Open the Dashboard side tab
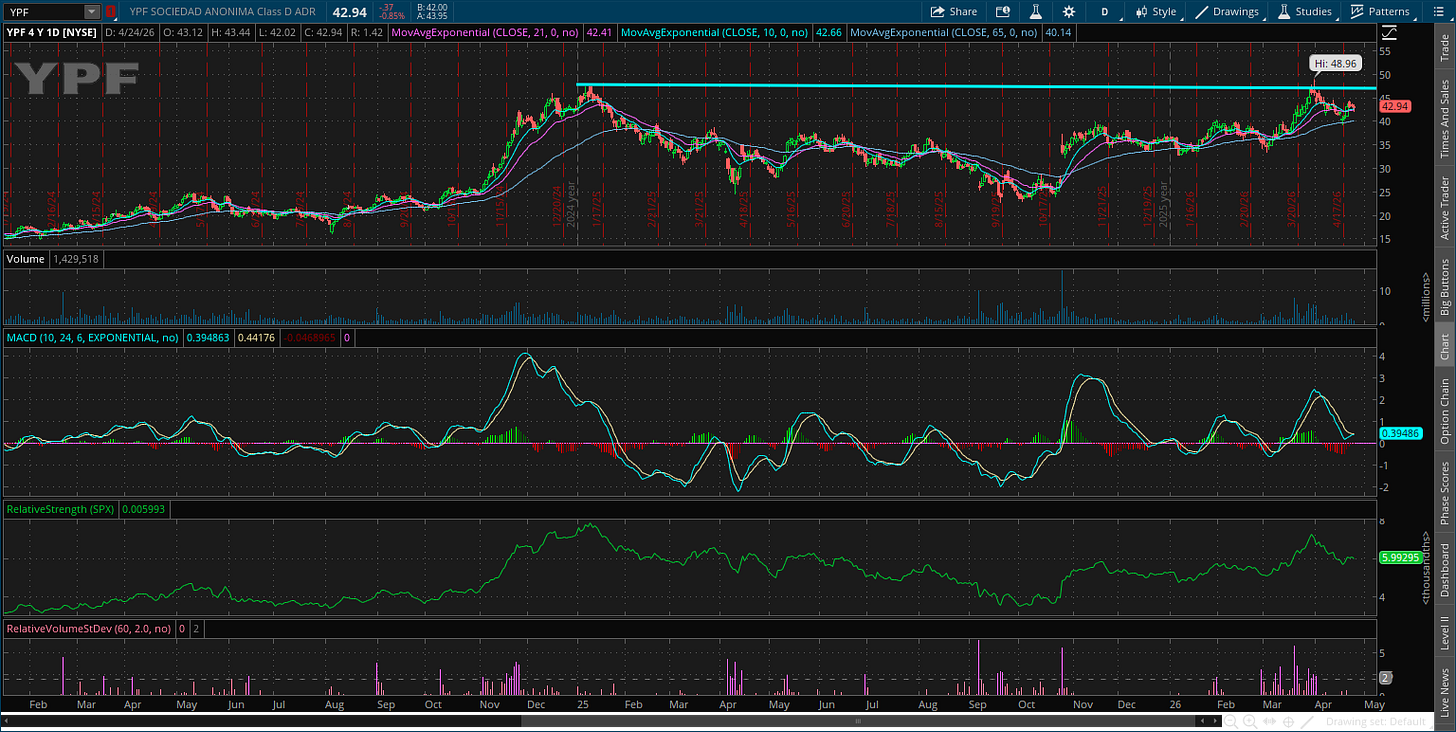The height and width of the screenshot is (732, 1456). click(x=1445, y=569)
